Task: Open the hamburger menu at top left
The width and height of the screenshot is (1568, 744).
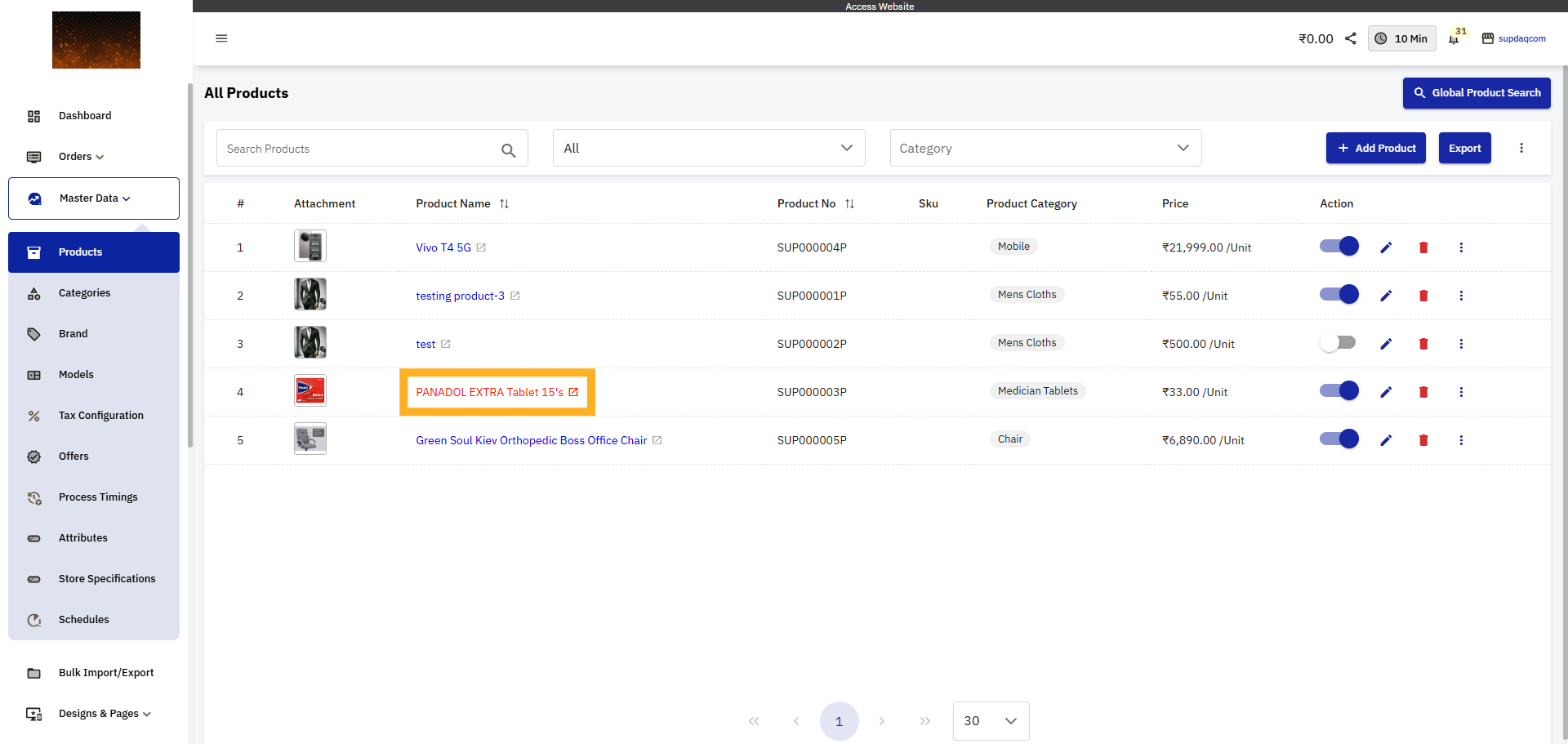Action: pos(220,38)
